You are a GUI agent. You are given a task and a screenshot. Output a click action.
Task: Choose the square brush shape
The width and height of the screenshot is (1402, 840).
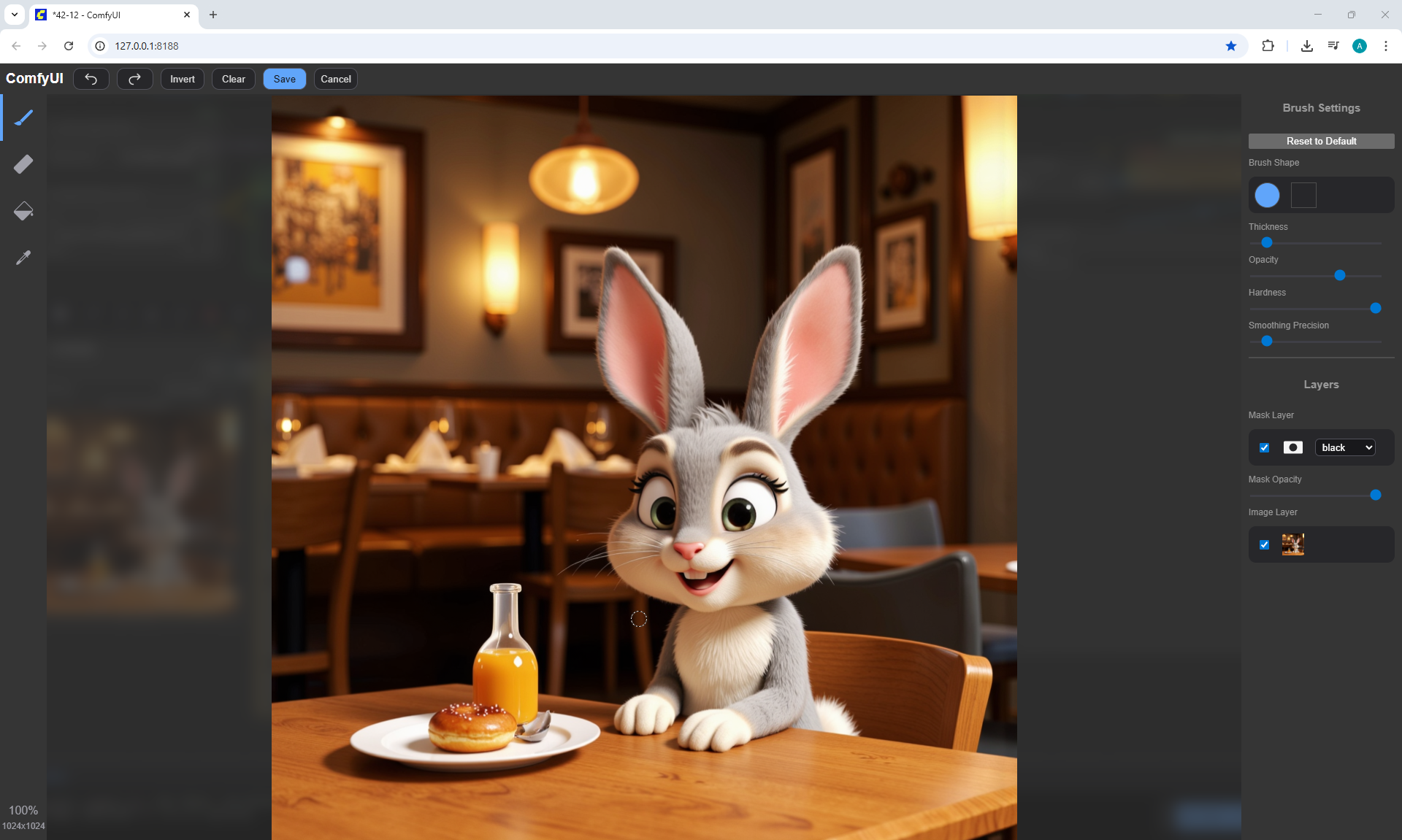(x=1303, y=195)
